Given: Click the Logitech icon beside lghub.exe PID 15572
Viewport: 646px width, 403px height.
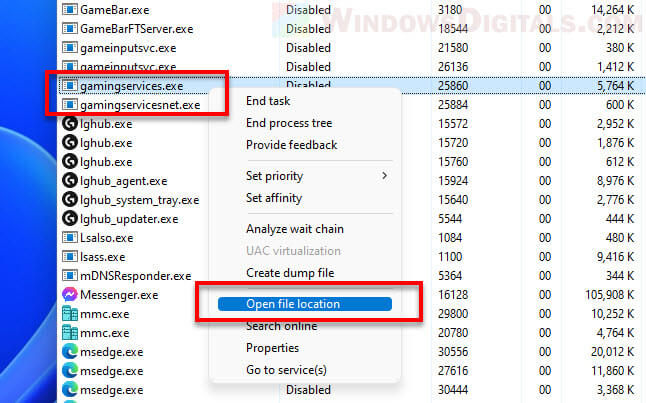Looking at the screenshot, I should pos(70,124).
